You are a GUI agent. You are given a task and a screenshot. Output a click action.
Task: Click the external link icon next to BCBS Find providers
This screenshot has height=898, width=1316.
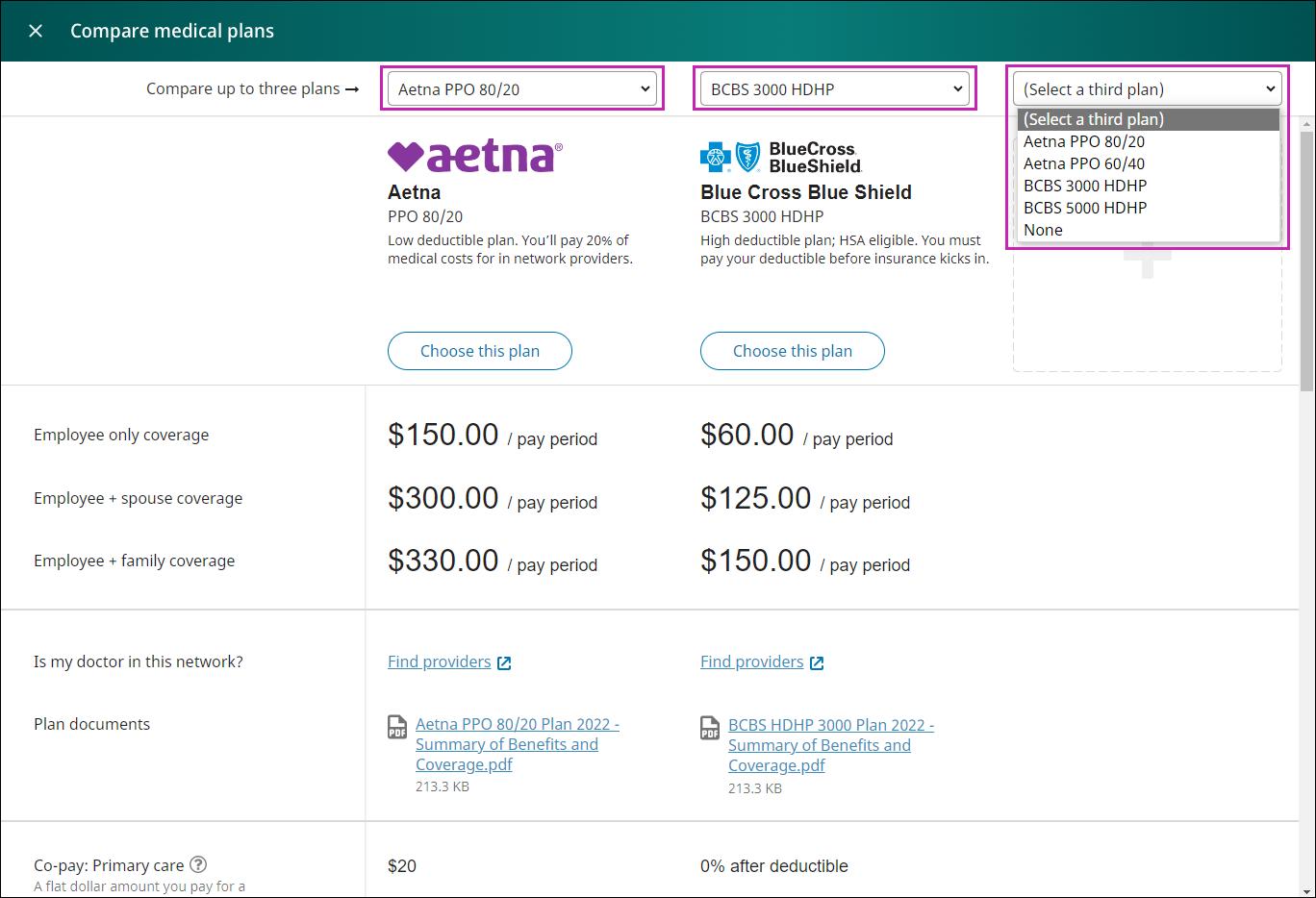point(817,662)
